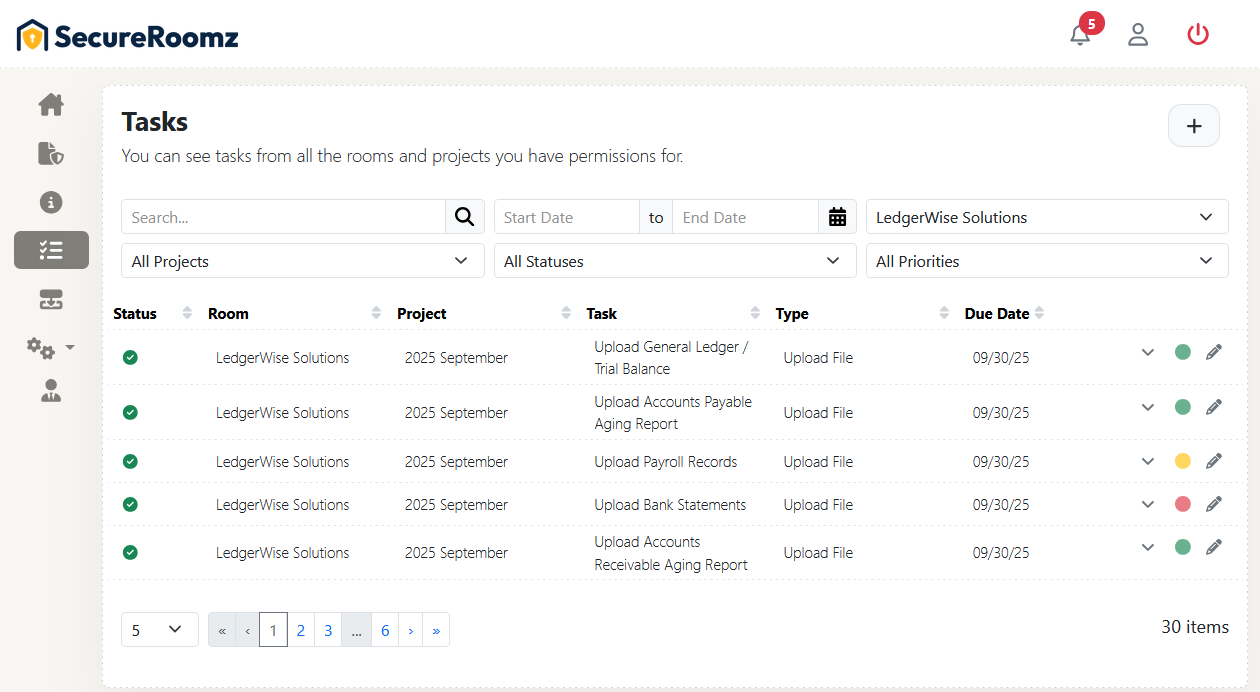Viewport: 1260px width, 692px height.
Task: Open the All Projects dropdown
Action: click(x=302, y=261)
